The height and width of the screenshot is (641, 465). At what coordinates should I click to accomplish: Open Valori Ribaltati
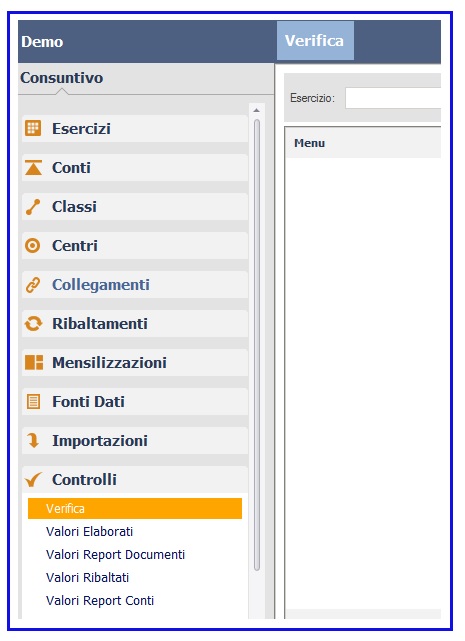tap(88, 578)
